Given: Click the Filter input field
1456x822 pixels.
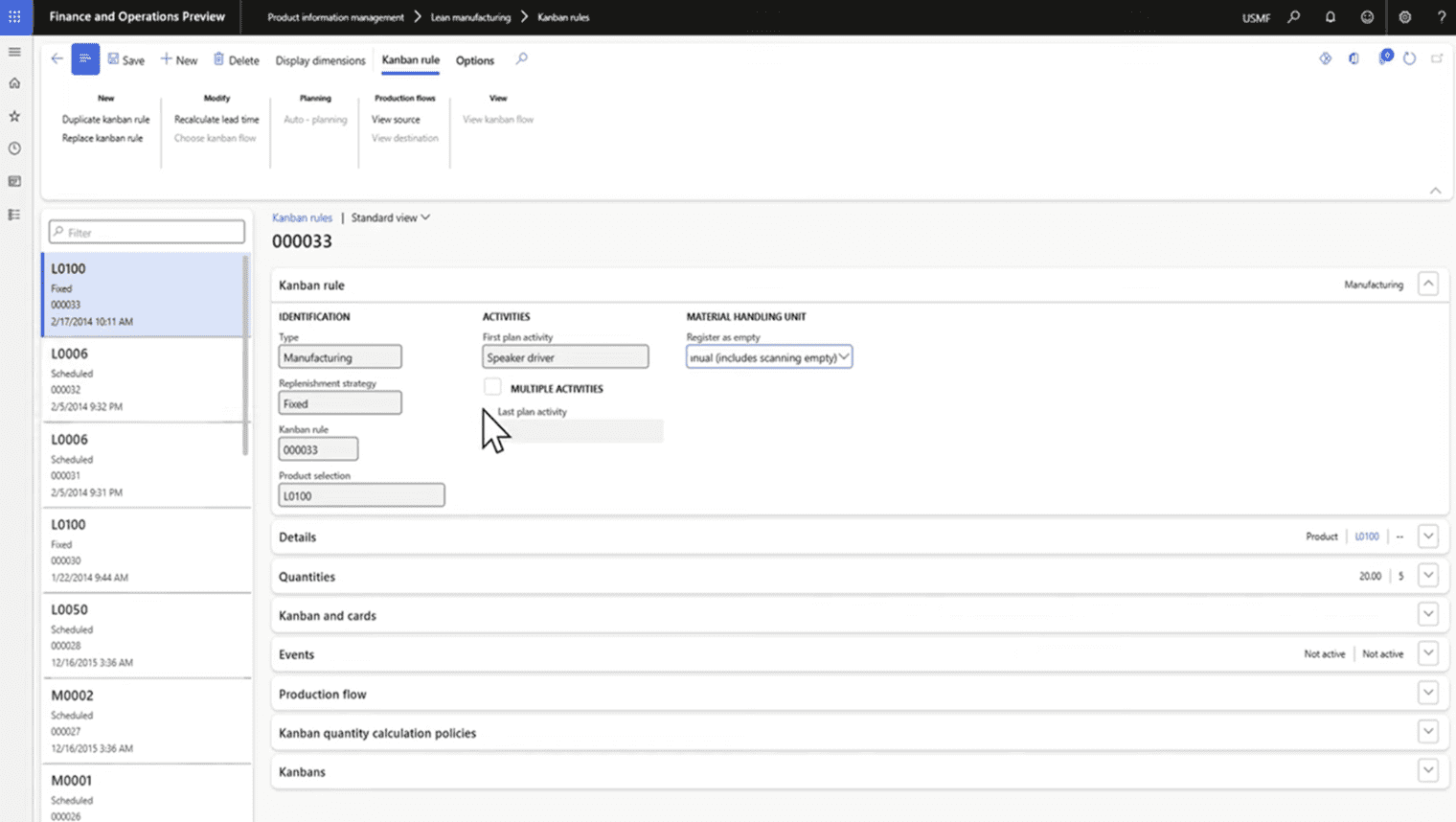Looking at the screenshot, I should pyautogui.click(x=148, y=232).
